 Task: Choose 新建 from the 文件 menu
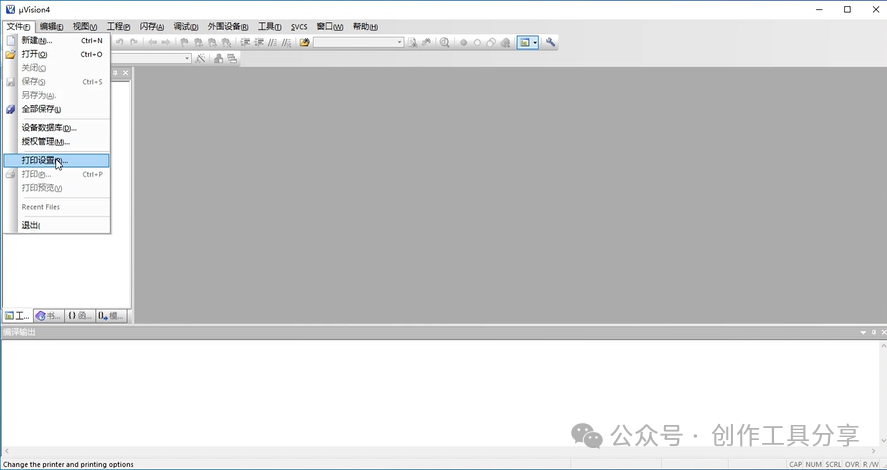[57, 41]
